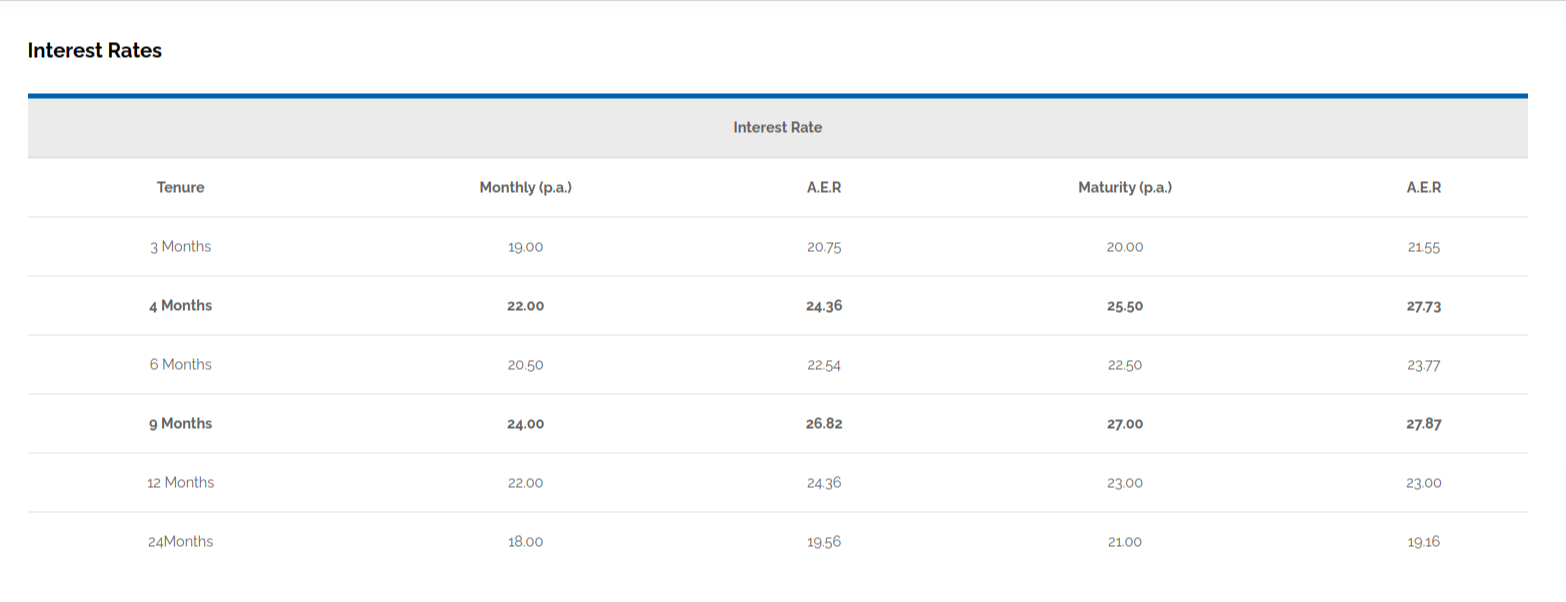This screenshot has height=602, width=1566.
Task: Select the "12 Months" tenure cell
Action: [x=181, y=482]
